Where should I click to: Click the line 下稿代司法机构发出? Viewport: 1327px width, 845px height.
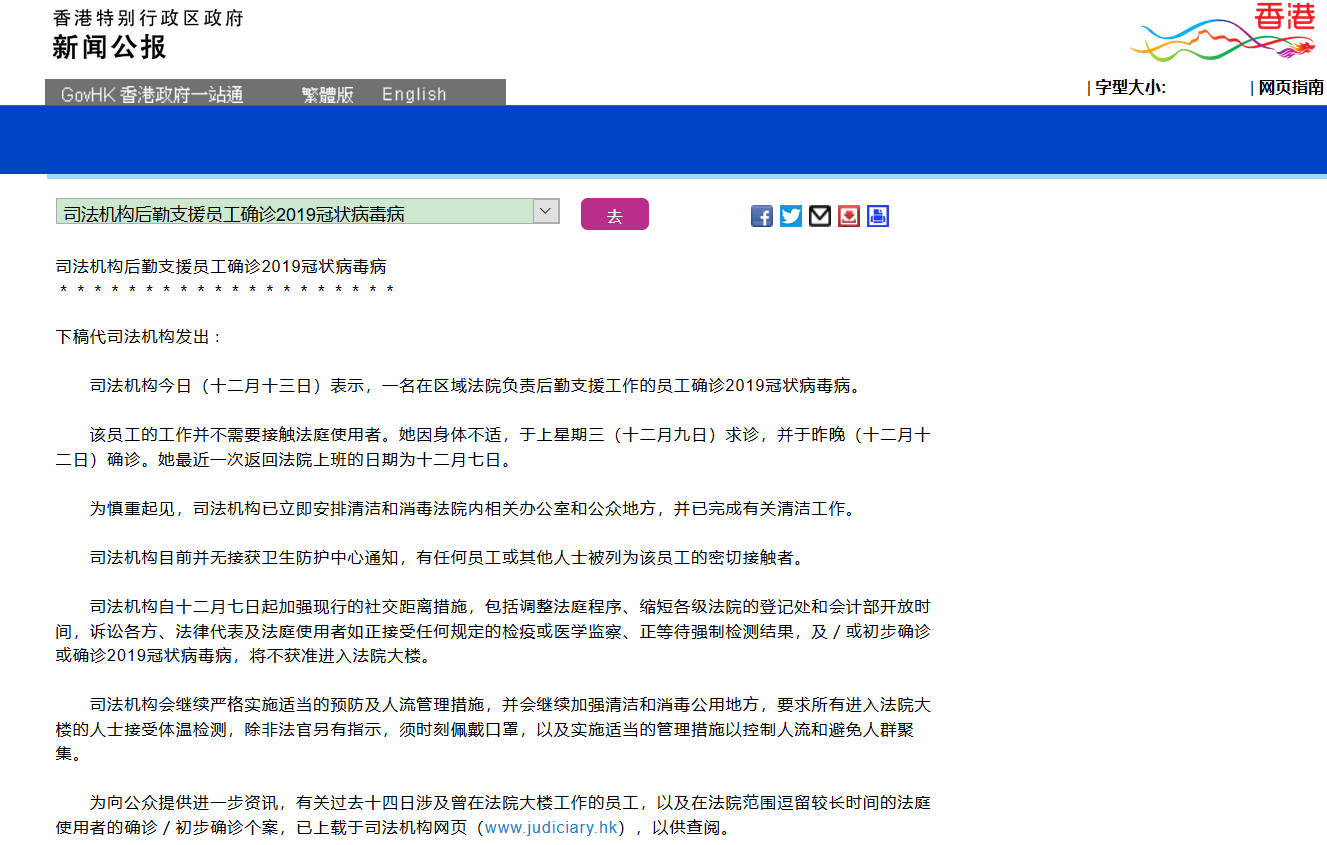tap(139, 337)
